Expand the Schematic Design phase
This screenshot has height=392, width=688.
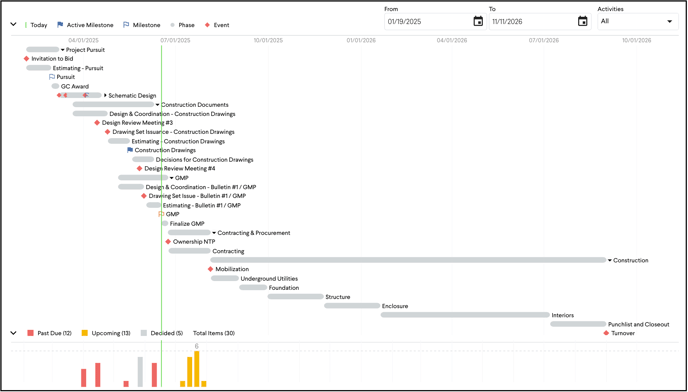tap(105, 95)
